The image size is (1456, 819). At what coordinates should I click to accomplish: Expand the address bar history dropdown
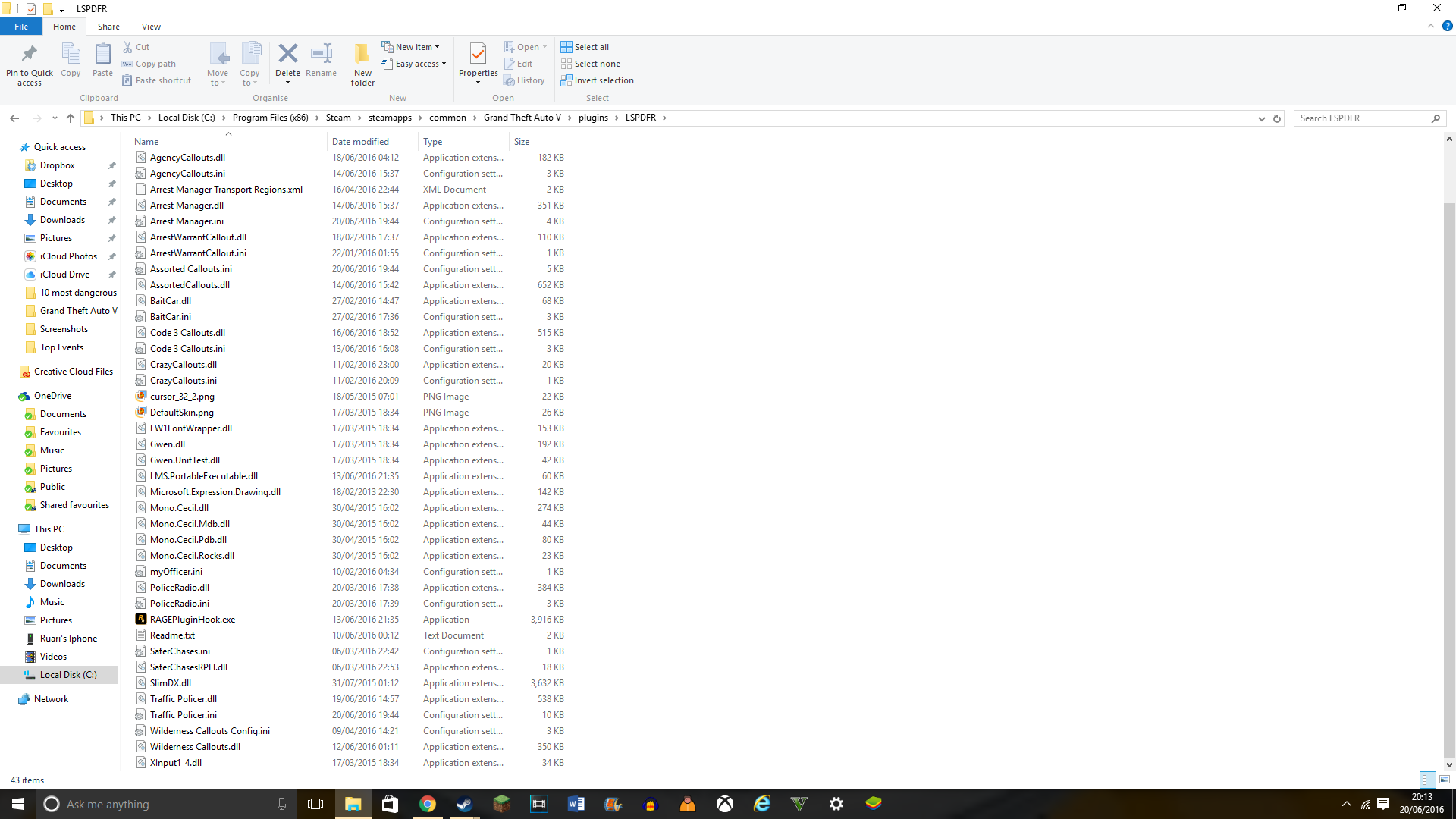point(1261,118)
